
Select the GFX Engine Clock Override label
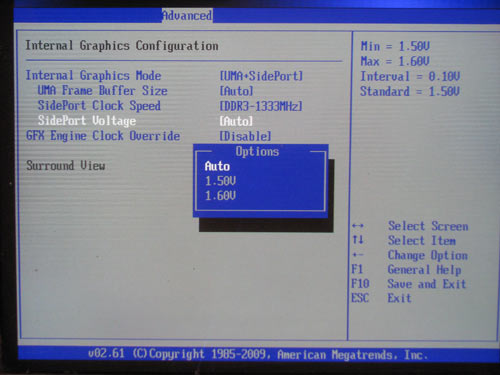pos(103,136)
